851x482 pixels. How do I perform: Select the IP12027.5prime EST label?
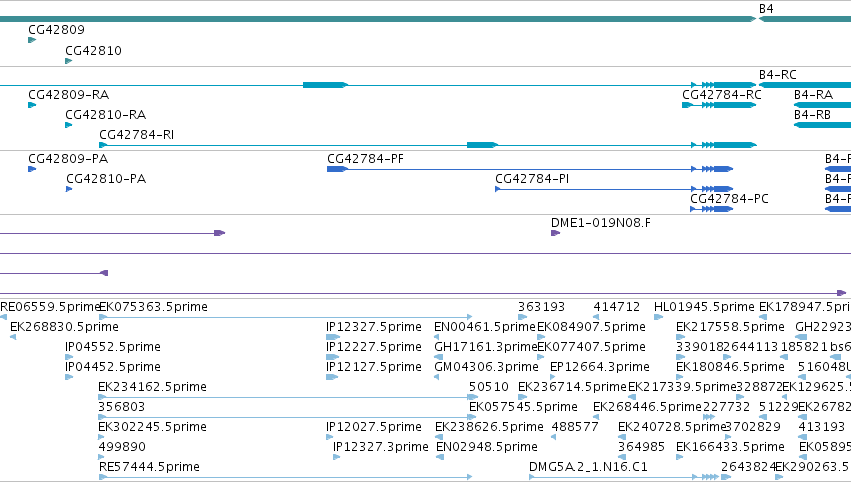pyautogui.click(x=374, y=427)
